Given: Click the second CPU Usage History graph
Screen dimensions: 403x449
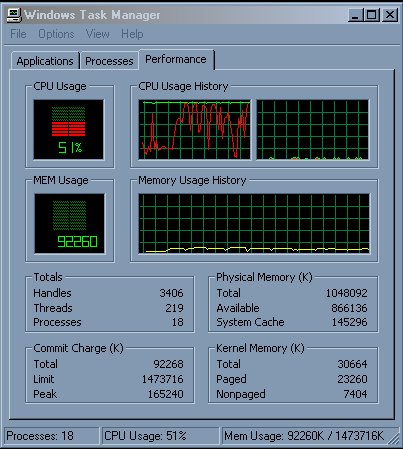Looking at the screenshot, I should tap(313, 130).
